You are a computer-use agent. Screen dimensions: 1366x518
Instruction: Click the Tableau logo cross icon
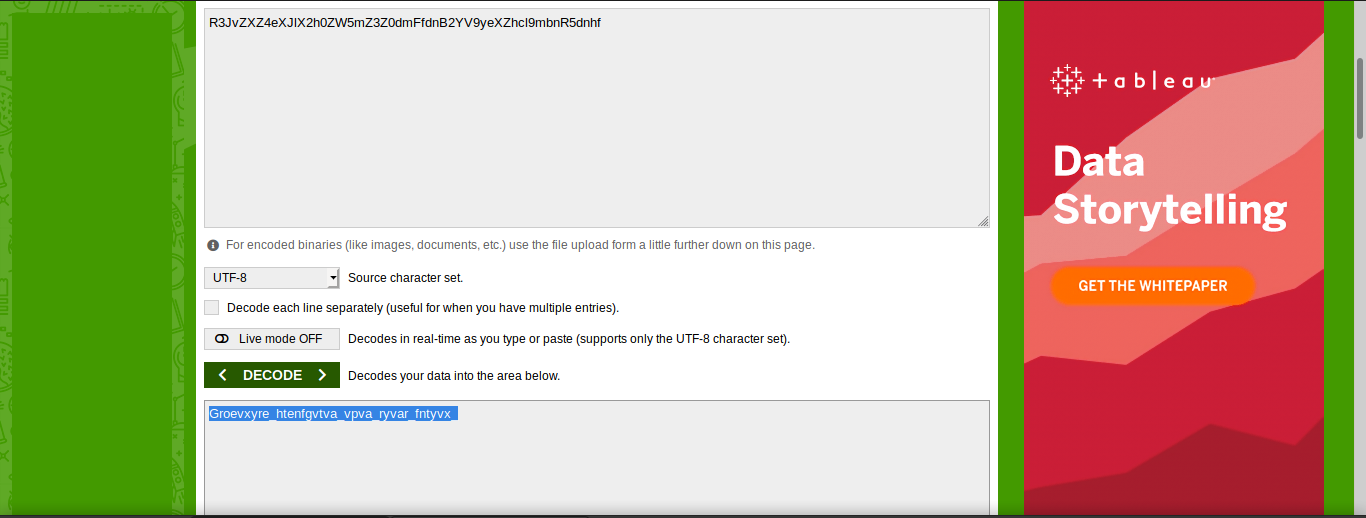[1067, 80]
